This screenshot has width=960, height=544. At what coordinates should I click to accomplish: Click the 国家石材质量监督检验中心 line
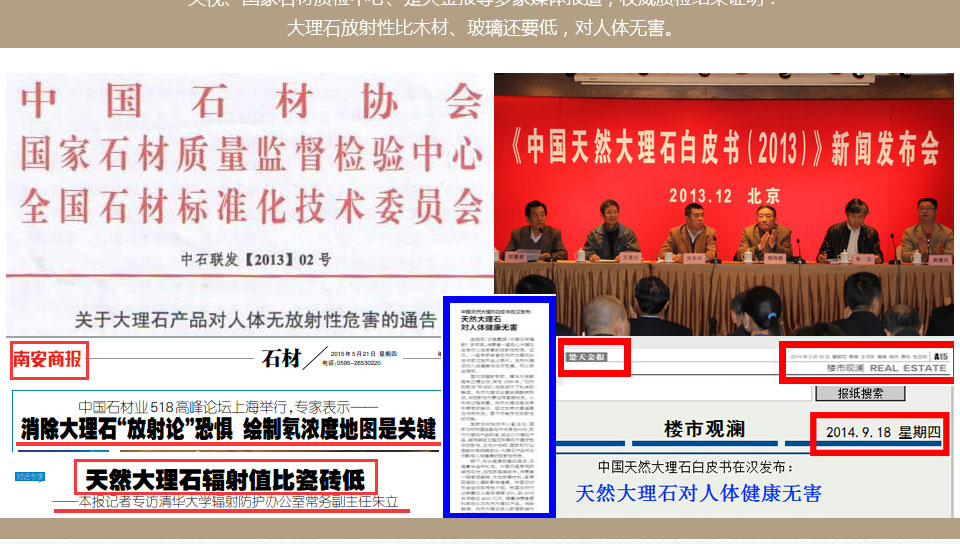point(251,153)
